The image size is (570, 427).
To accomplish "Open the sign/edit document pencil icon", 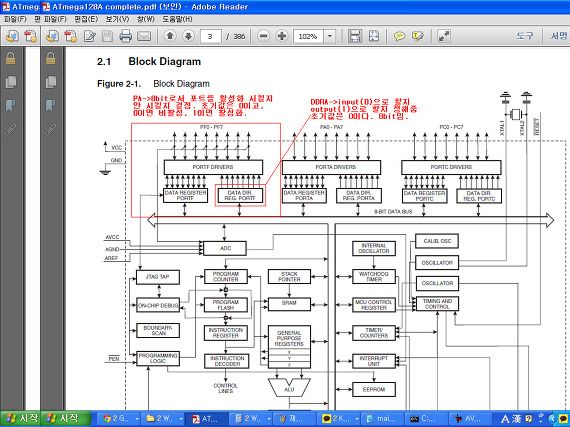I will pos(89,36).
